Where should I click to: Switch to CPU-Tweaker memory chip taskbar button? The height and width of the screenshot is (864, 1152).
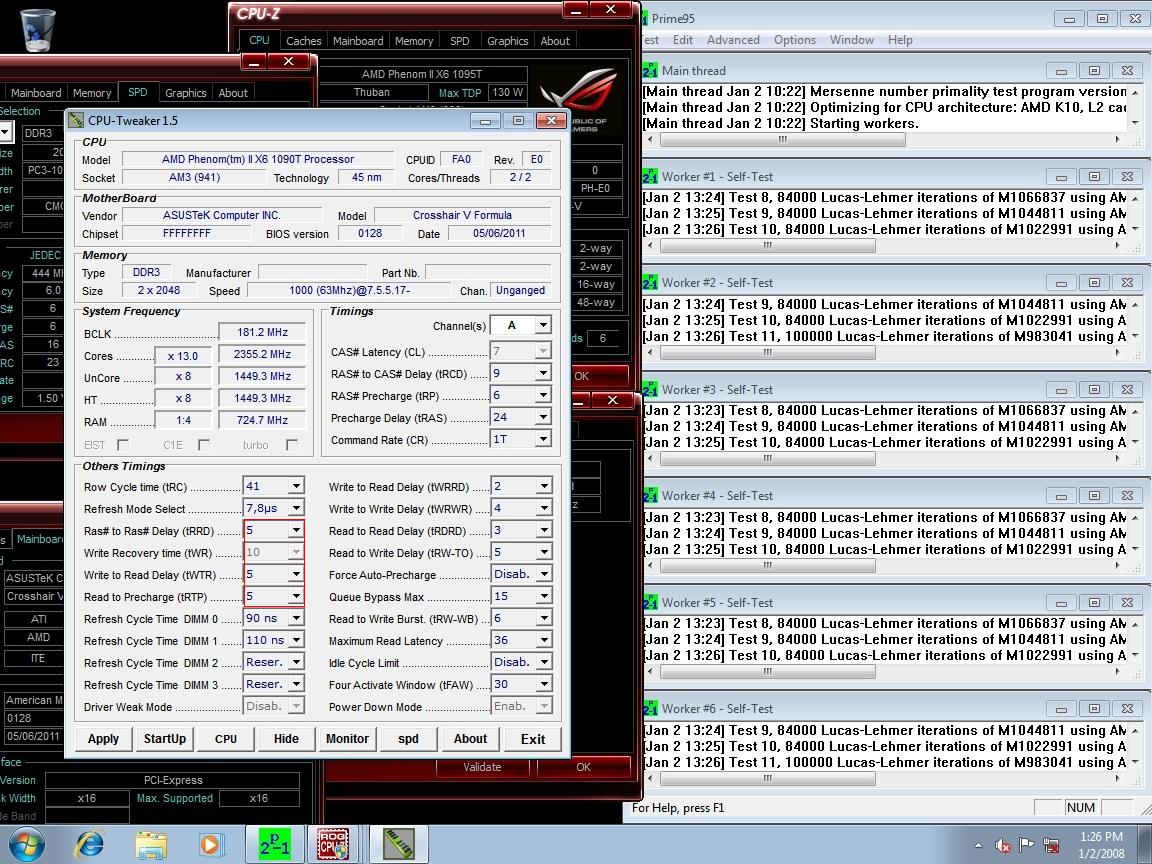399,845
